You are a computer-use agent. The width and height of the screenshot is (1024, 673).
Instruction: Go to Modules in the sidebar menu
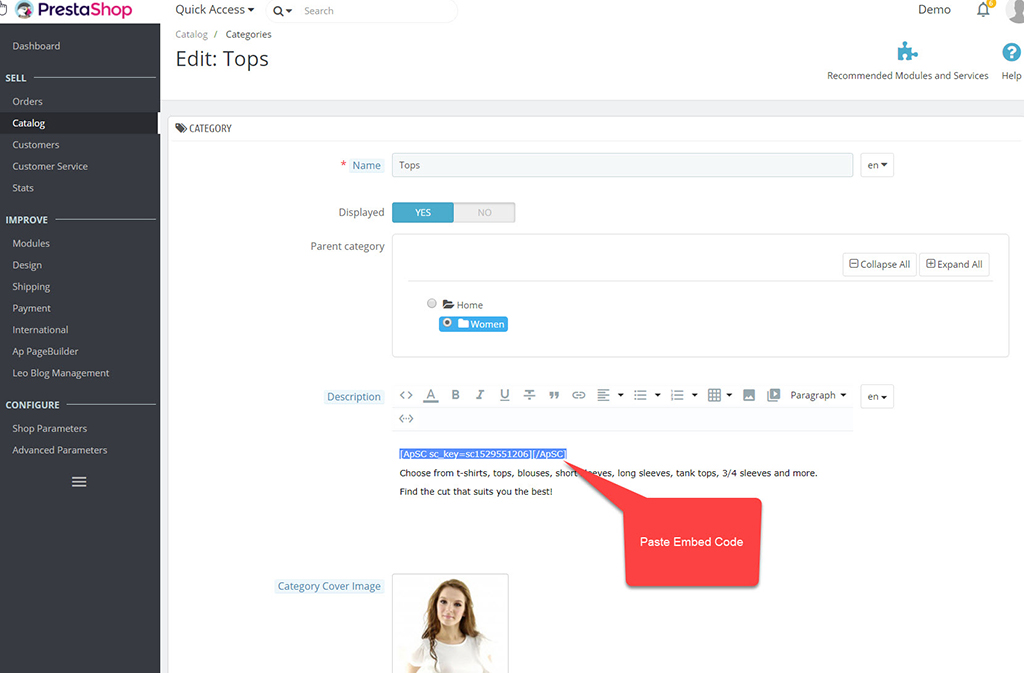coord(31,243)
